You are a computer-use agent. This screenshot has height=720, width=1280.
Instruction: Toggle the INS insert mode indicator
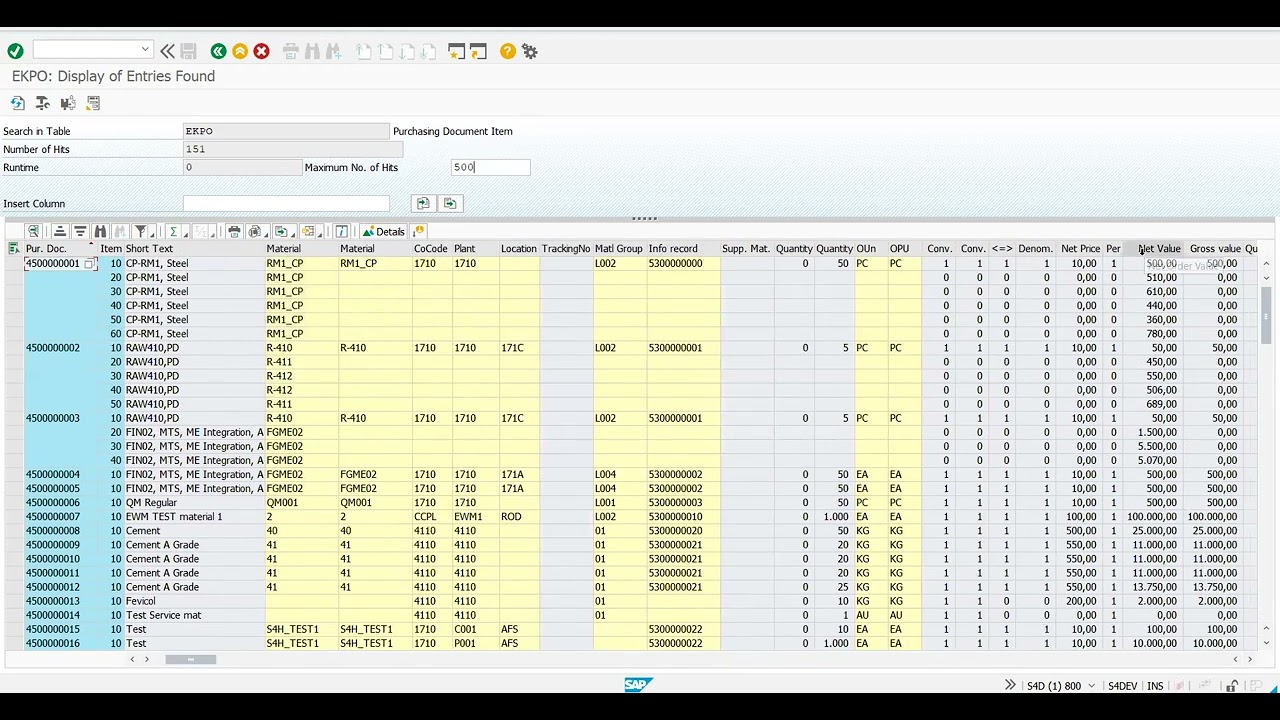(1155, 686)
